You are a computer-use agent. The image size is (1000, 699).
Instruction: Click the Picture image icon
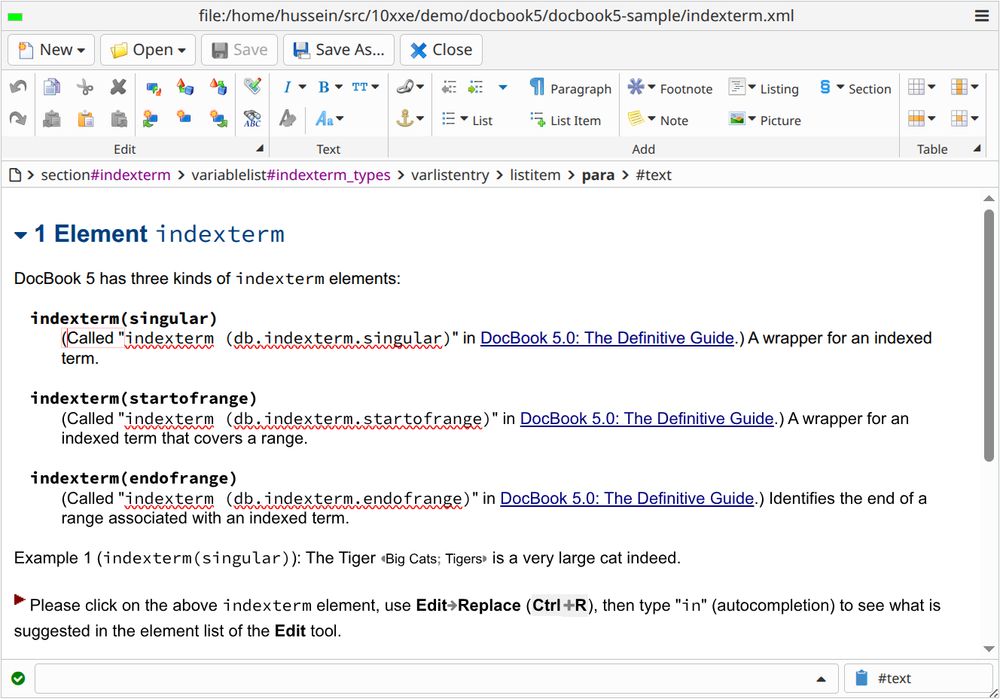(737, 119)
